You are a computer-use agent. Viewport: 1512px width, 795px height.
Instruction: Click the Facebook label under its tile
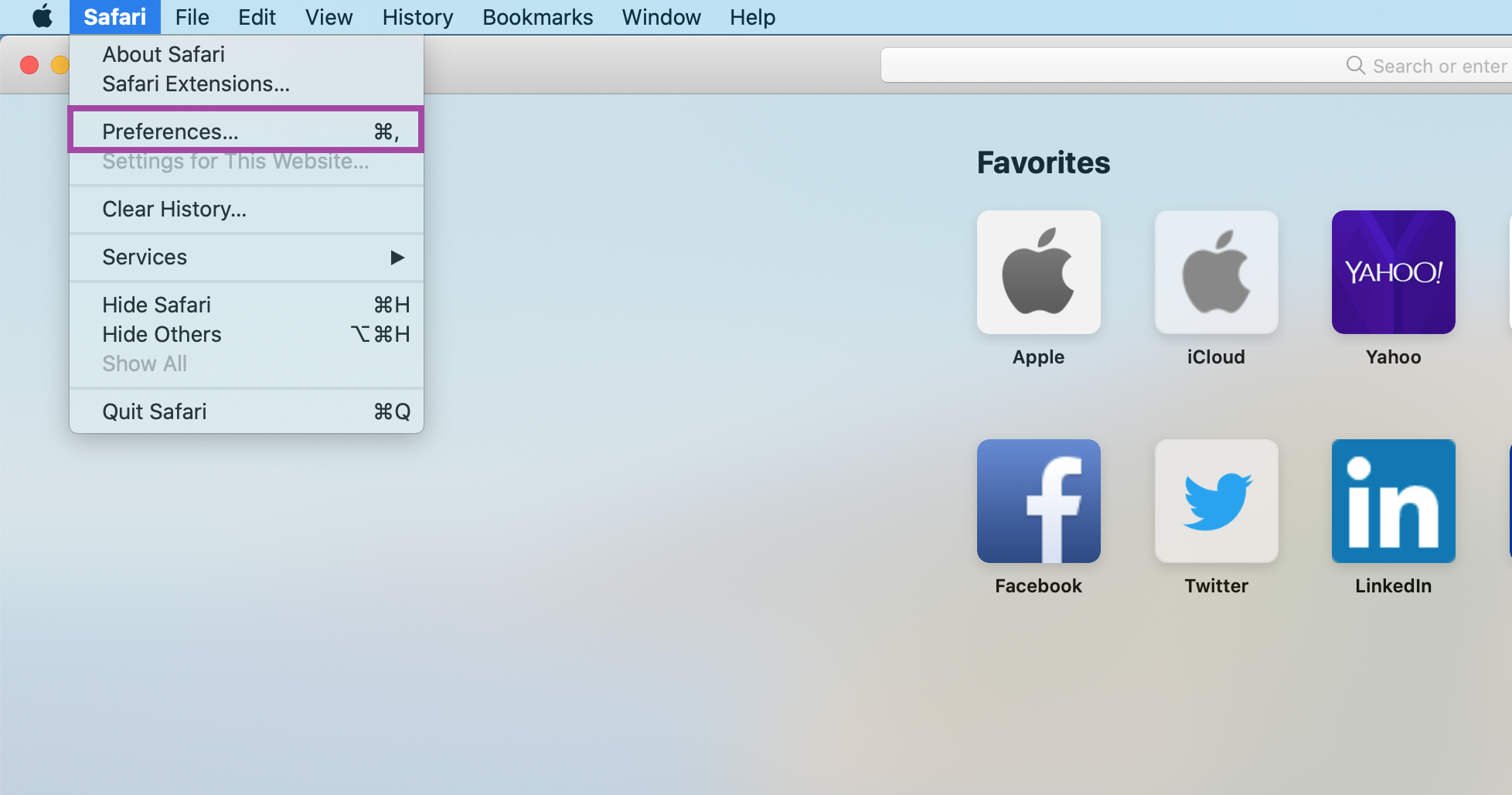[1038, 585]
